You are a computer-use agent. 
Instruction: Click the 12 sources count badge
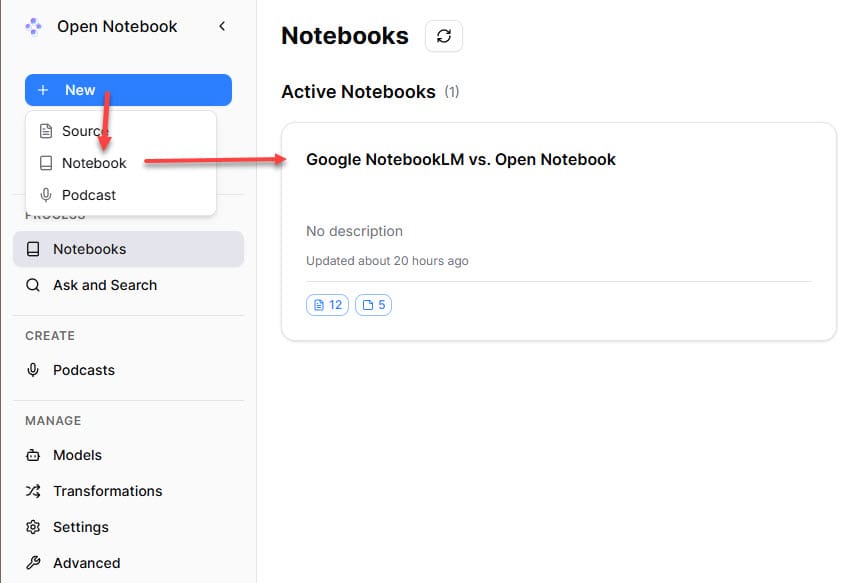[x=327, y=305]
